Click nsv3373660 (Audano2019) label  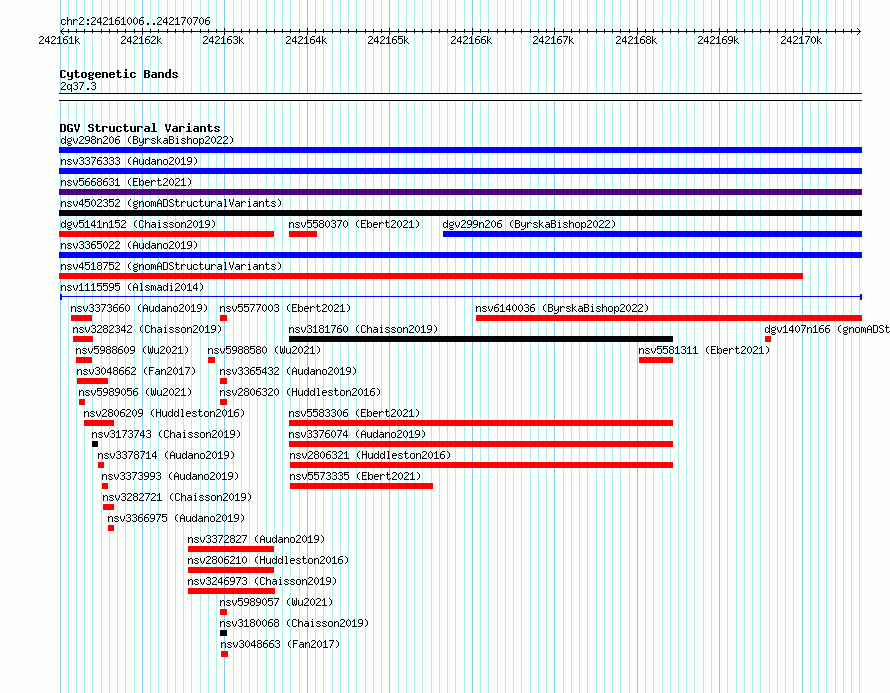[139, 308]
